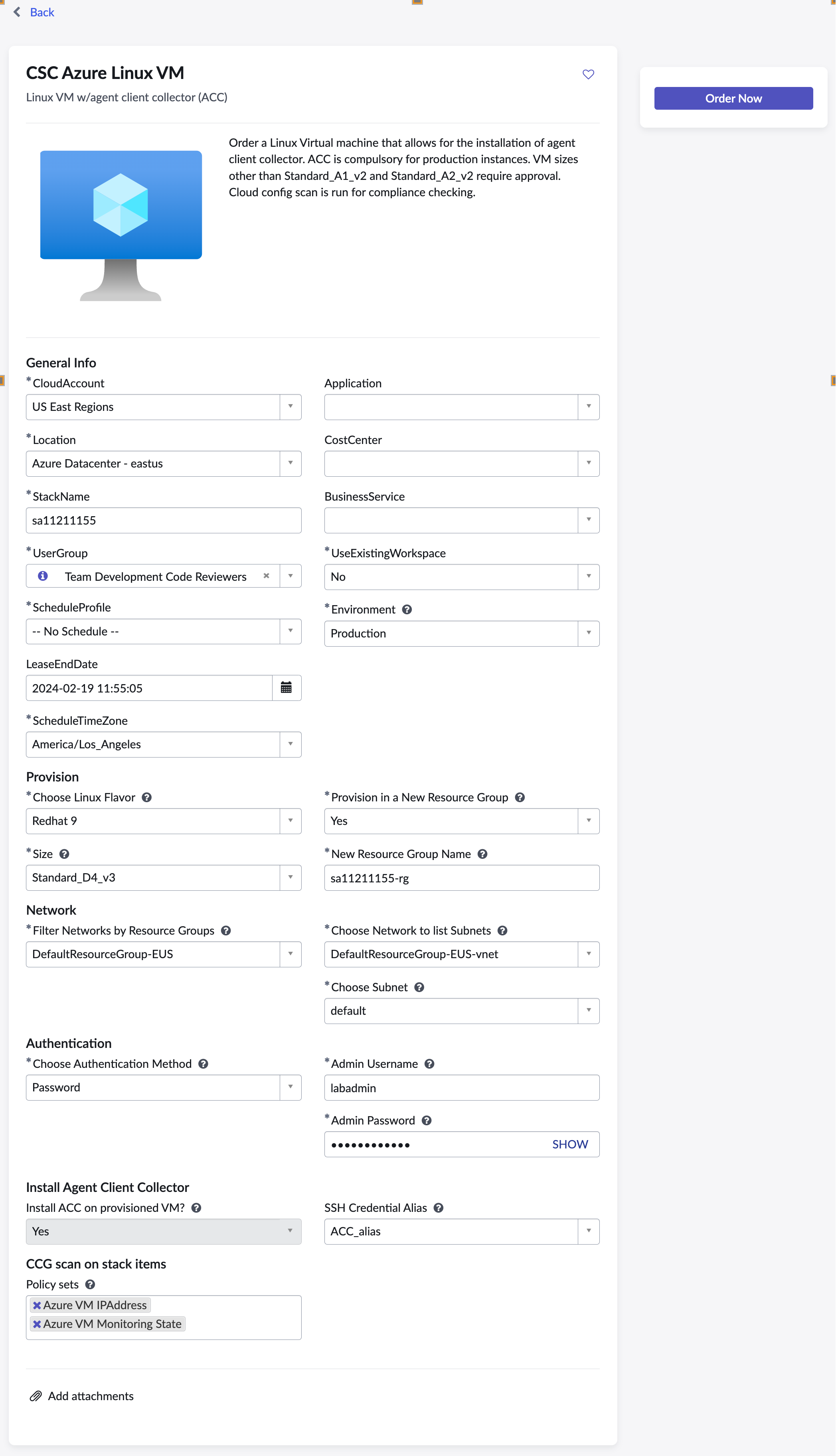Clear the Team Development Code Reviewers selection
The image size is (838, 1456).
(266, 576)
